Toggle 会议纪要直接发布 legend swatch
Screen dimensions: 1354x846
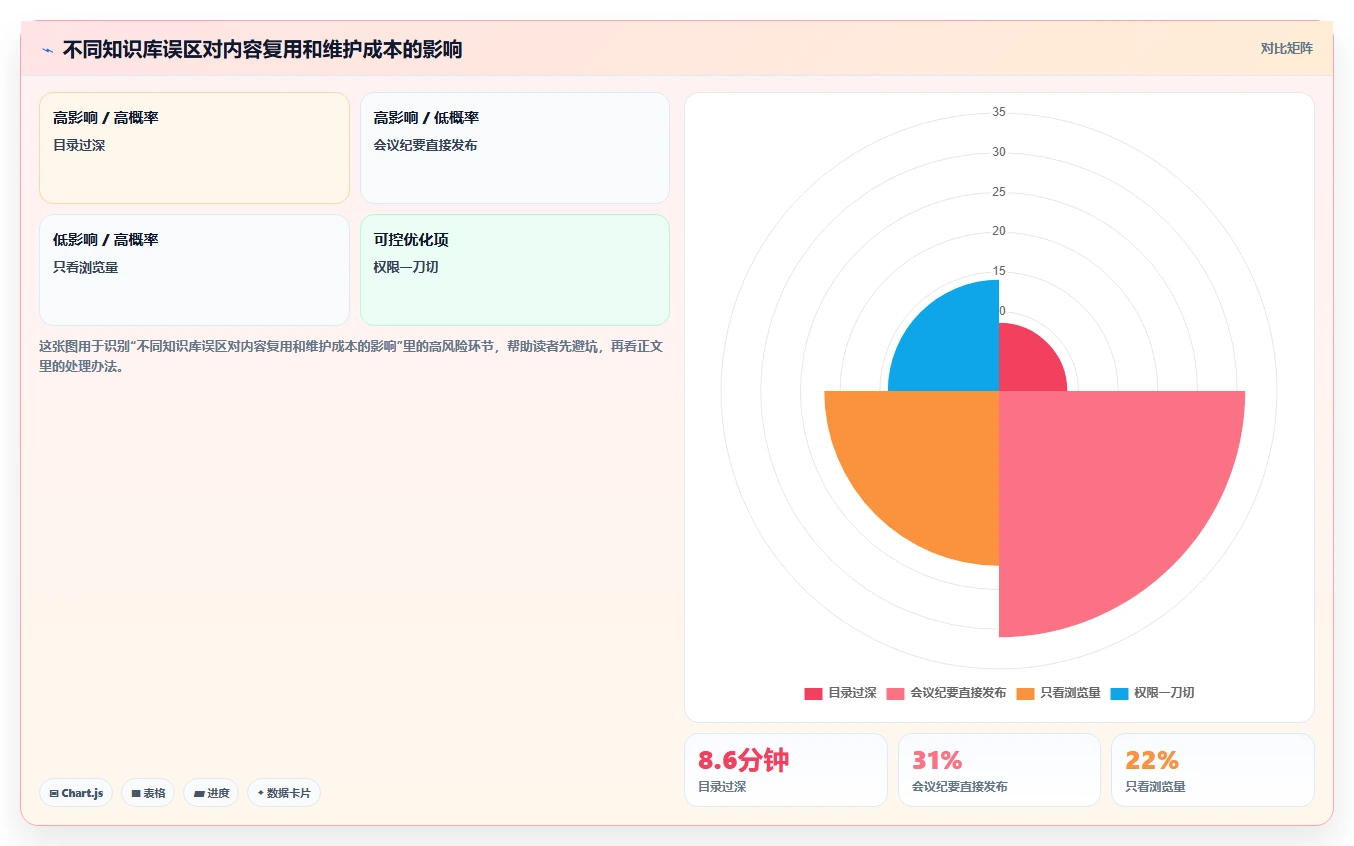[x=895, y=693]
